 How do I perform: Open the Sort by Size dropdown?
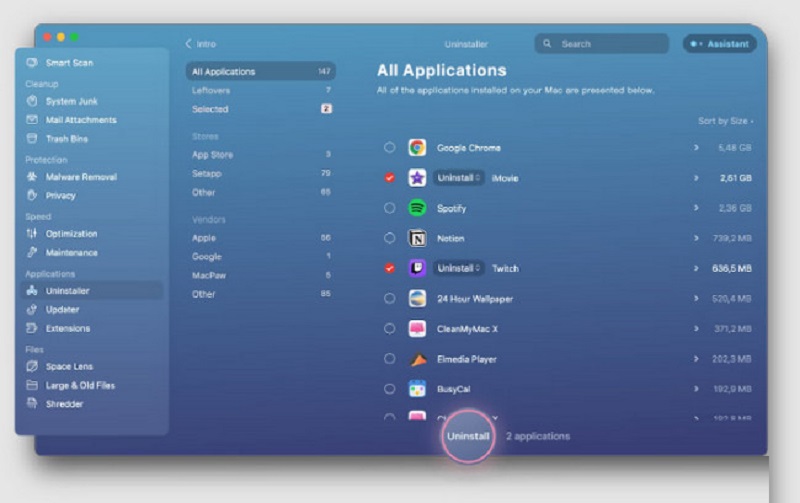(x=725, y=121)
